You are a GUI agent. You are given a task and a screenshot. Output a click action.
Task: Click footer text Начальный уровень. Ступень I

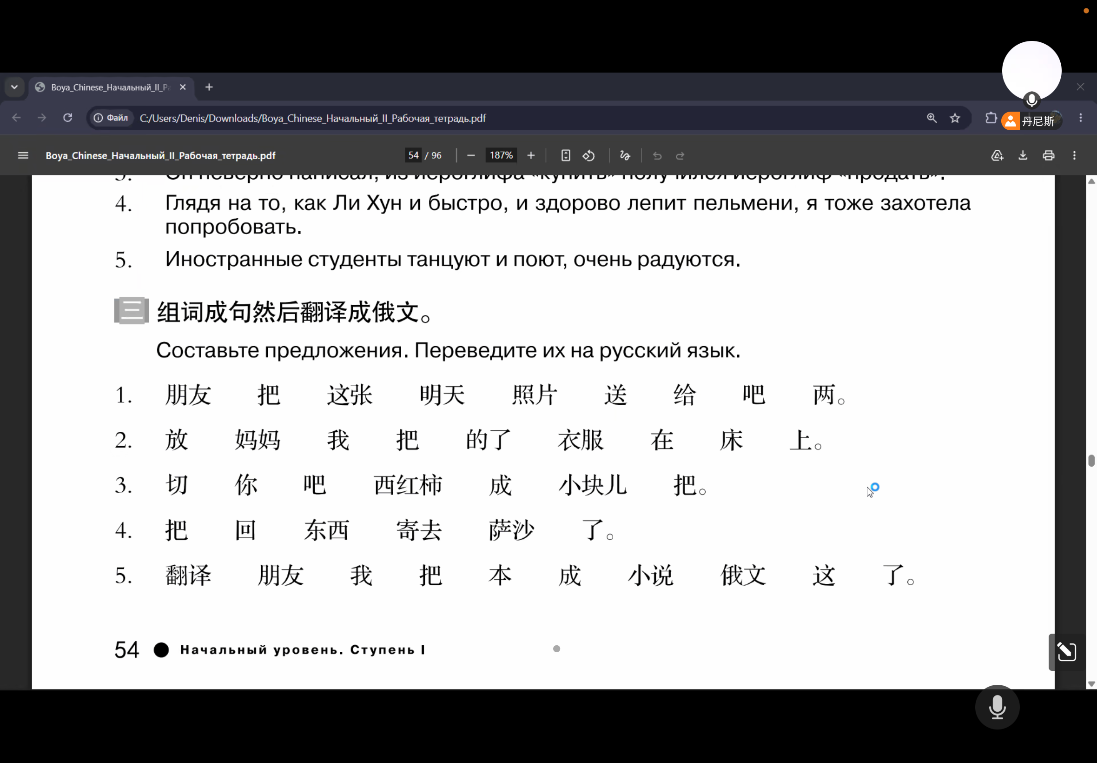tap(303, 650)
